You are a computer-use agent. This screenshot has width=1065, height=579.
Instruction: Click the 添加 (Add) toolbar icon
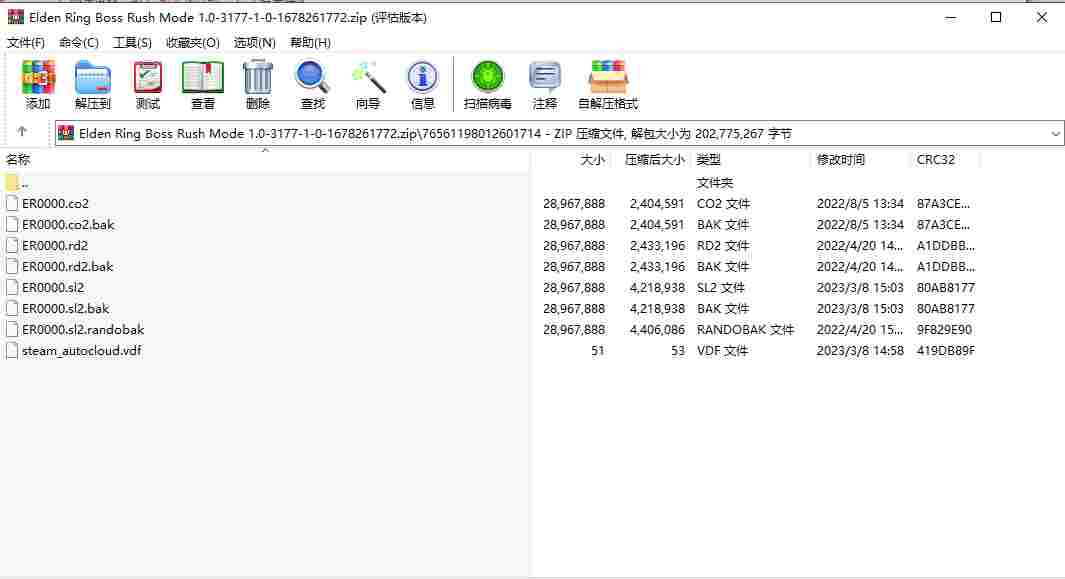38,77
